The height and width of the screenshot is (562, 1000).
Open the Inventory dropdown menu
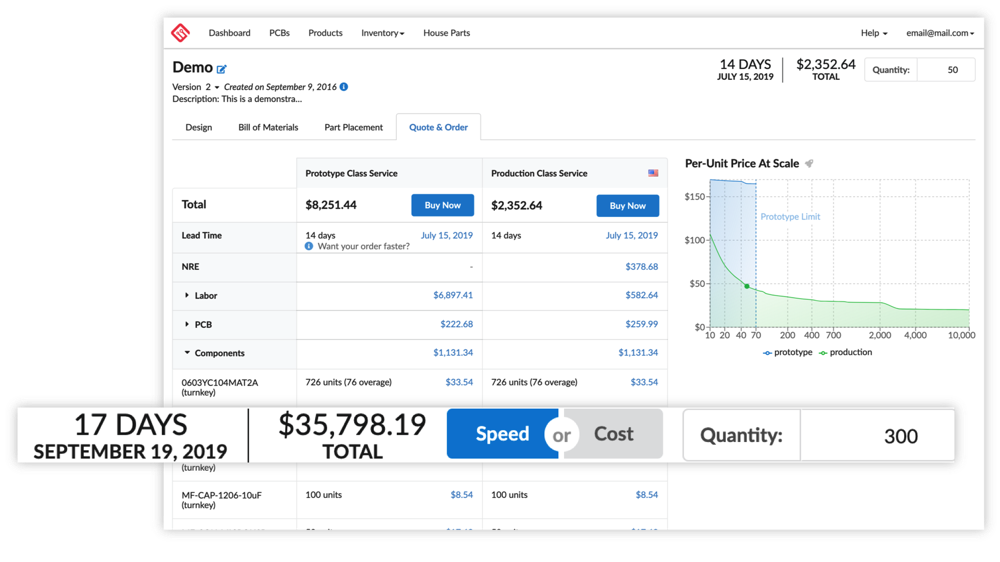click(x=382, y=33)
